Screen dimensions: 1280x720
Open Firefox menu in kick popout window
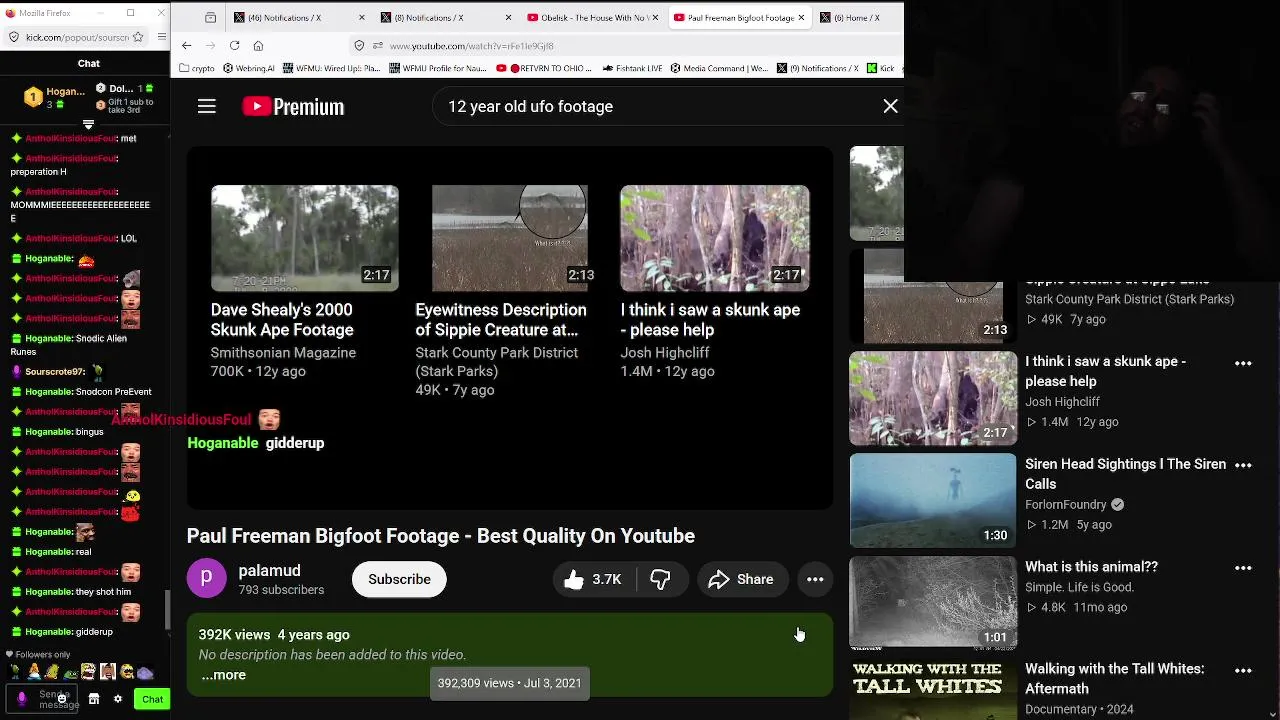161,37
